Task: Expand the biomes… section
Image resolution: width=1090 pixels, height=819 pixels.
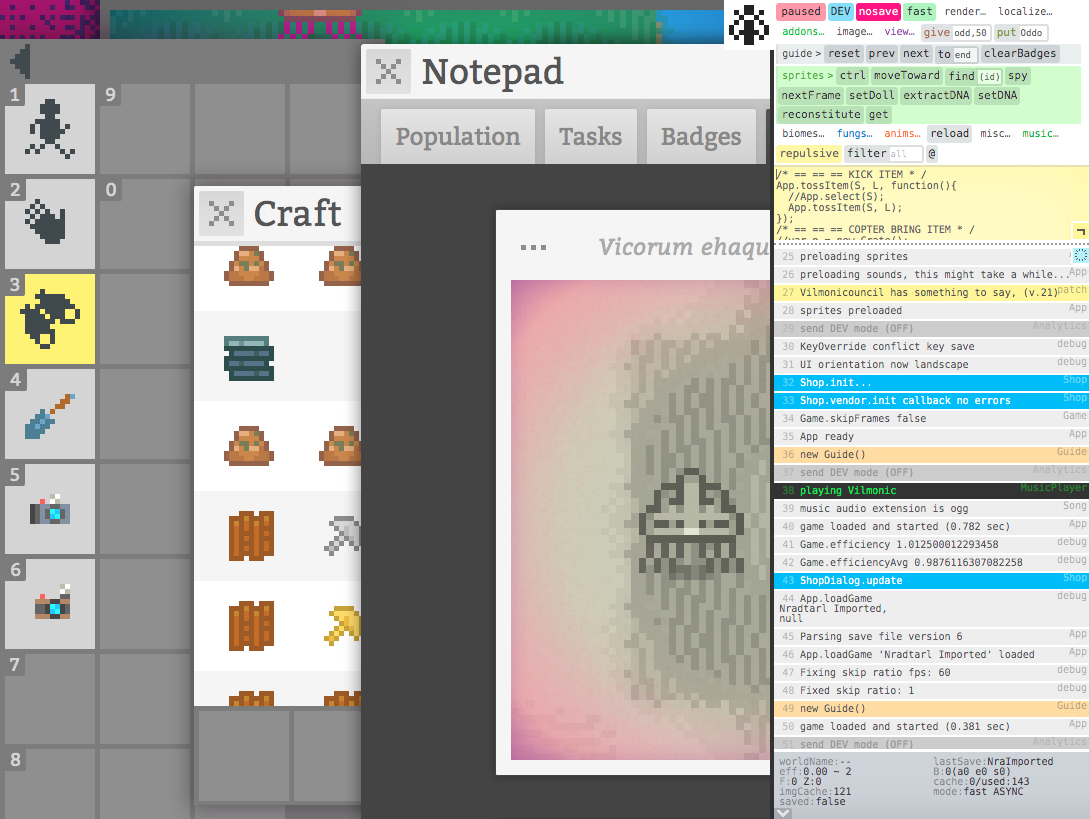Action: pos(802,133)
